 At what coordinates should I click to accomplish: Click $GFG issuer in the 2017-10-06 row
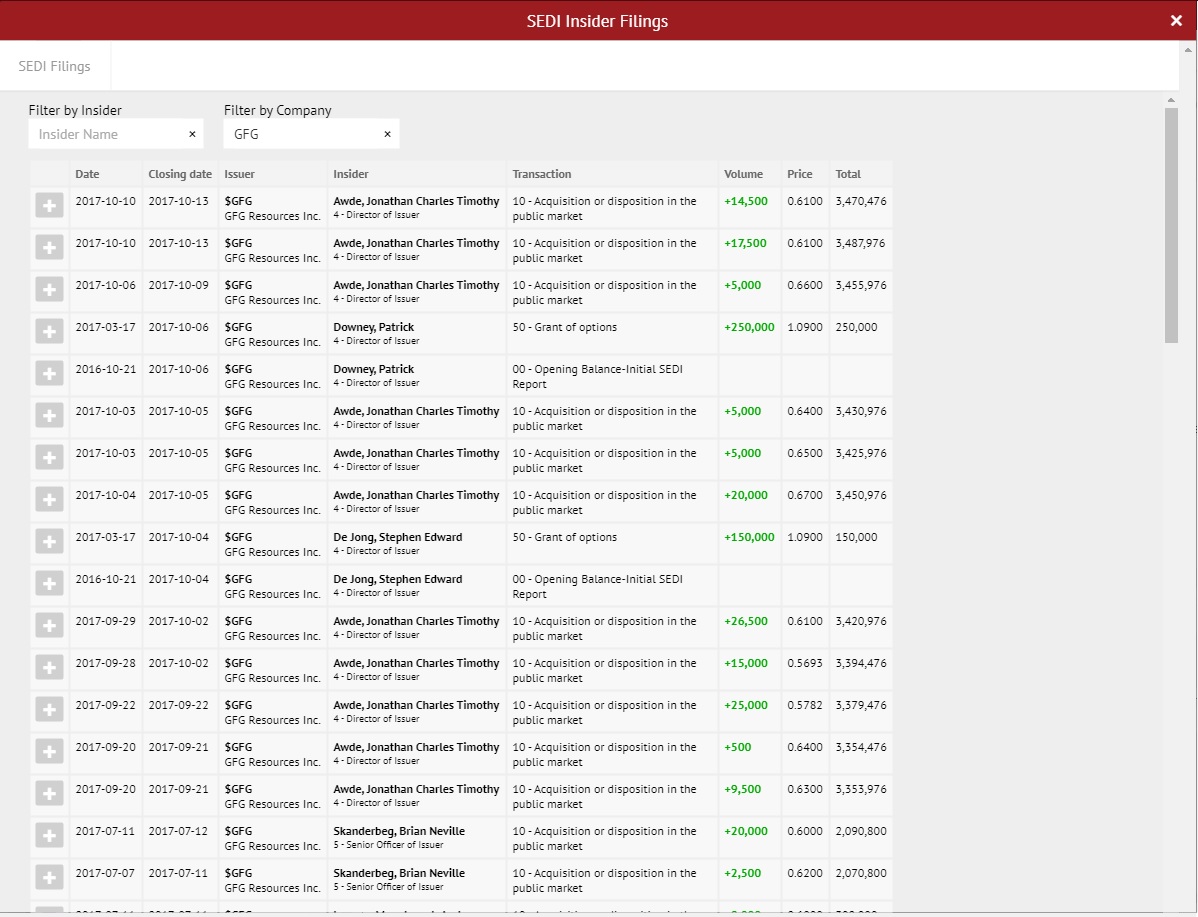[x=238, y=285]
